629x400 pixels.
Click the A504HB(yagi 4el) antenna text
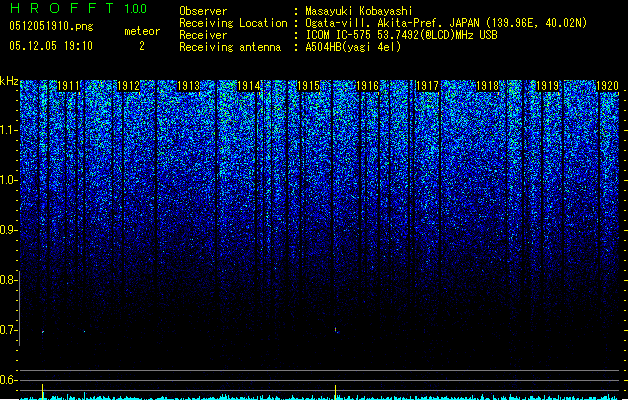(353, 47)
